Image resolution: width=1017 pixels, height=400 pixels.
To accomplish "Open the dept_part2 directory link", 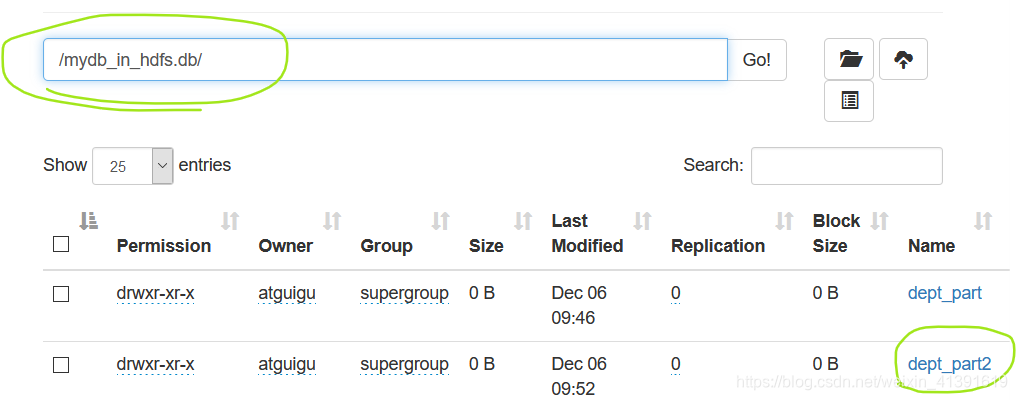I will pyautogui.click(x=950, y=364).
